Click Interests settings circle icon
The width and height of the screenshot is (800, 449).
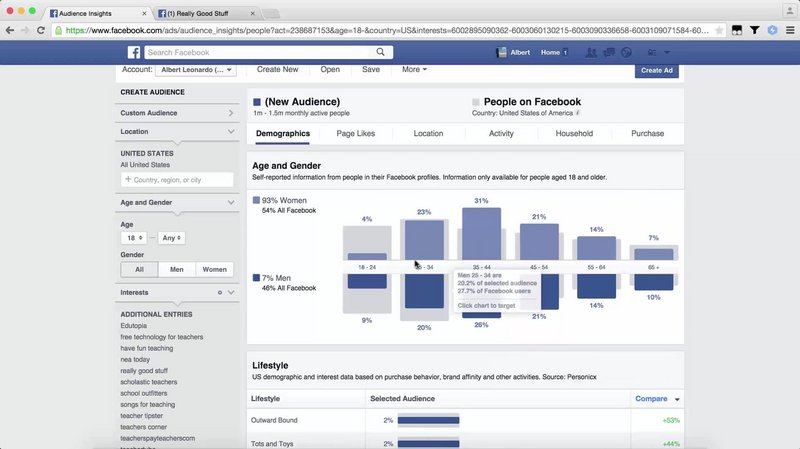[220, 292]
